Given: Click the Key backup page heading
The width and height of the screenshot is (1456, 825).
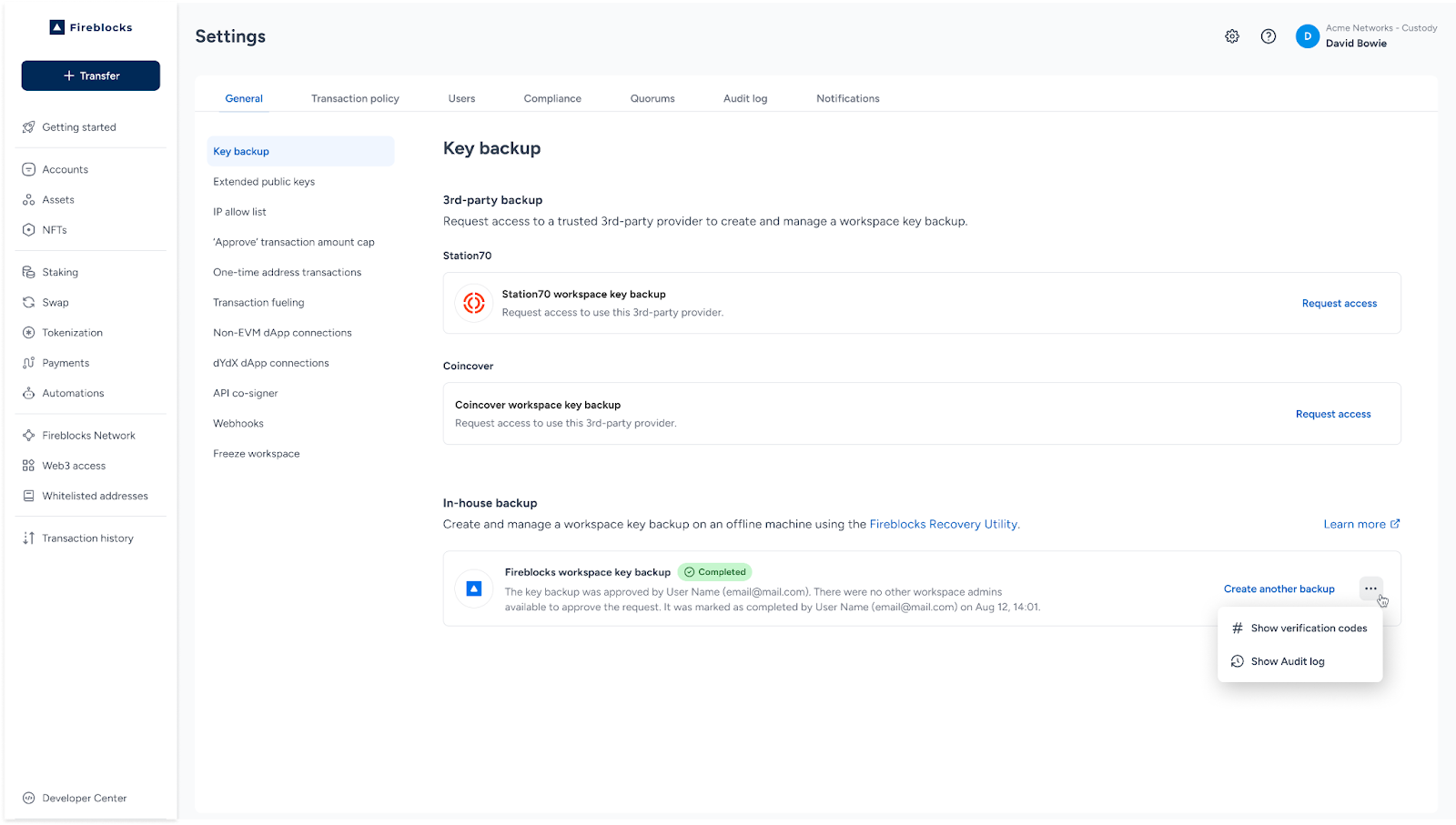Looking at the screenshot, I should tap(492, 148).
